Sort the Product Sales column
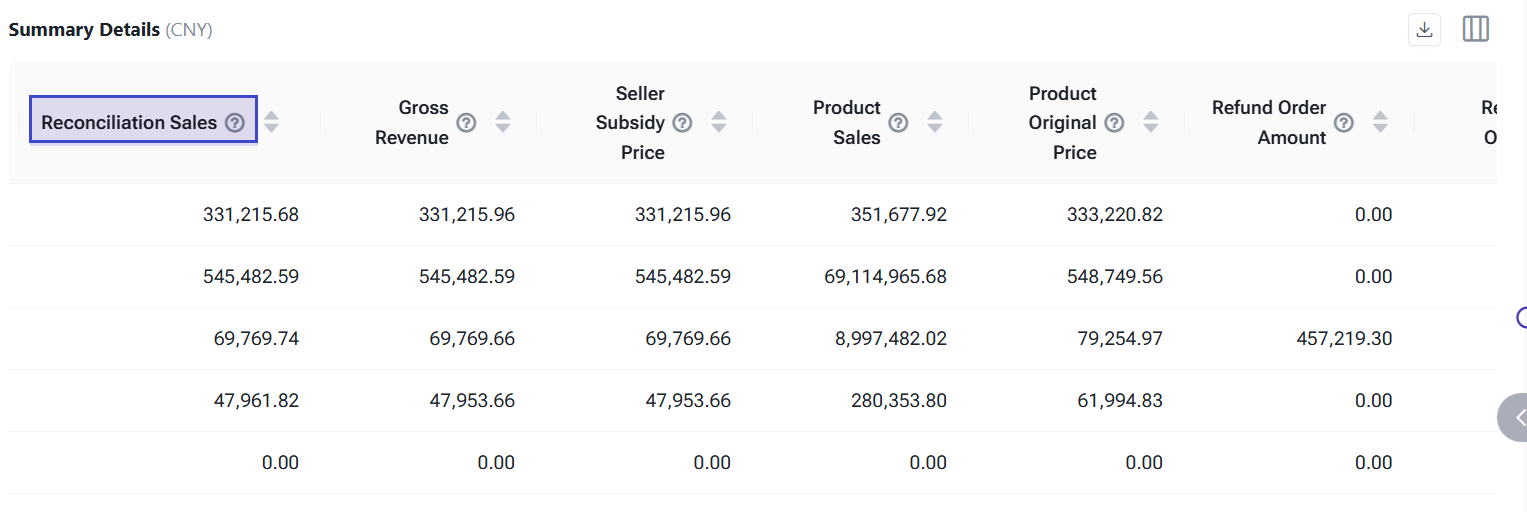 coord(935,123)
